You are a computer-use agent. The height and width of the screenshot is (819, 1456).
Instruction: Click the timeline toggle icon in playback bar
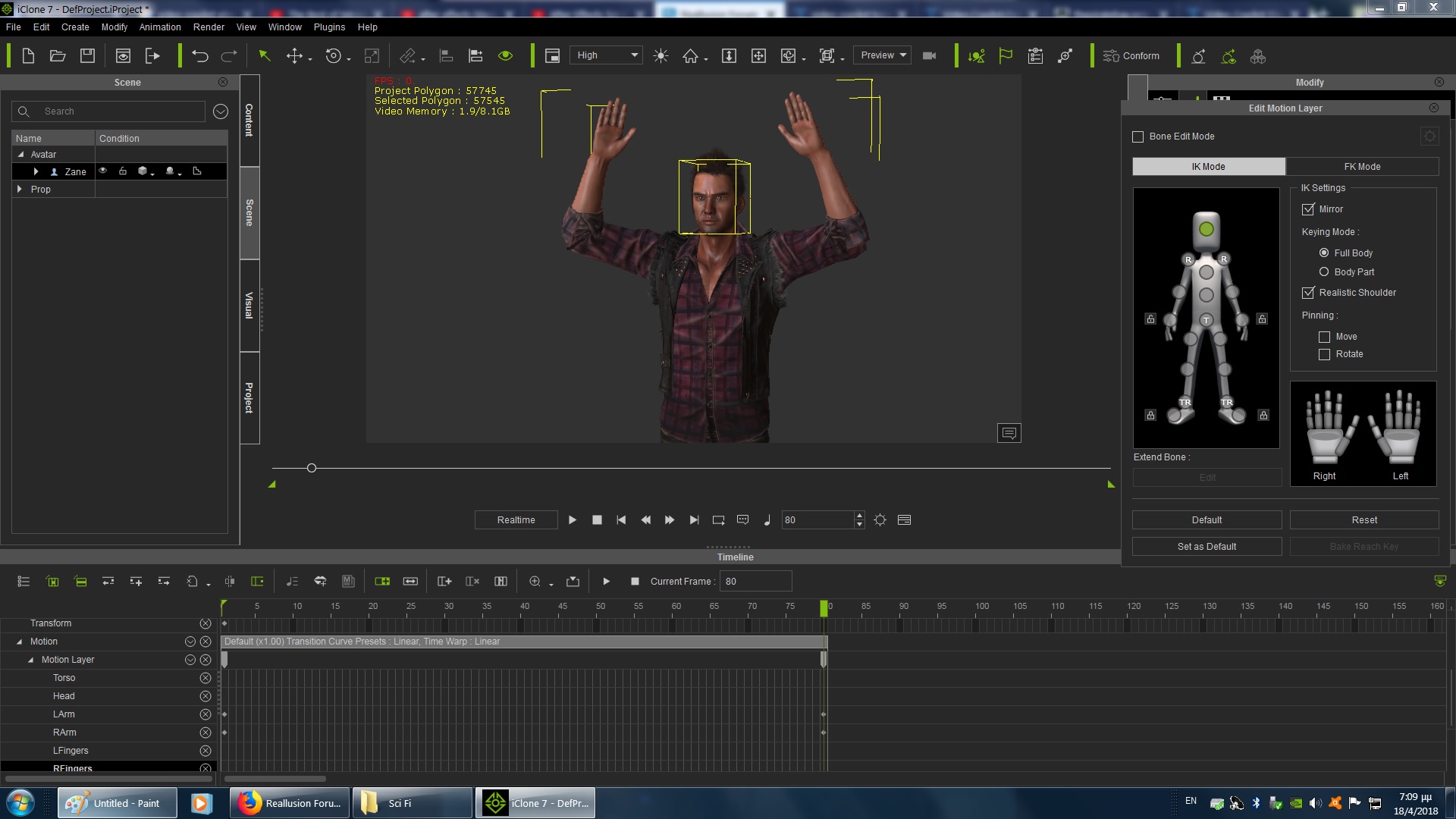pos(904,520)
